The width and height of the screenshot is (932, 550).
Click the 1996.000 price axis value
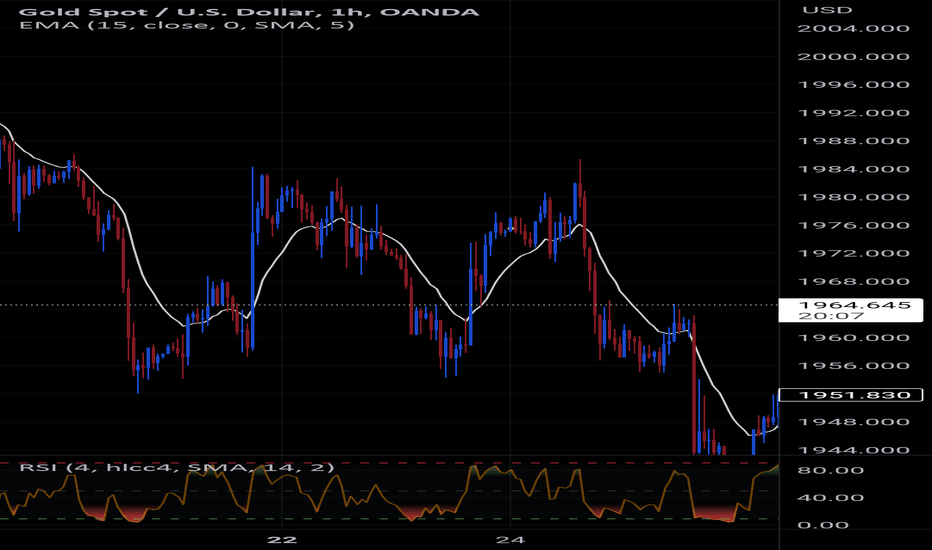(x=853, y=84)
